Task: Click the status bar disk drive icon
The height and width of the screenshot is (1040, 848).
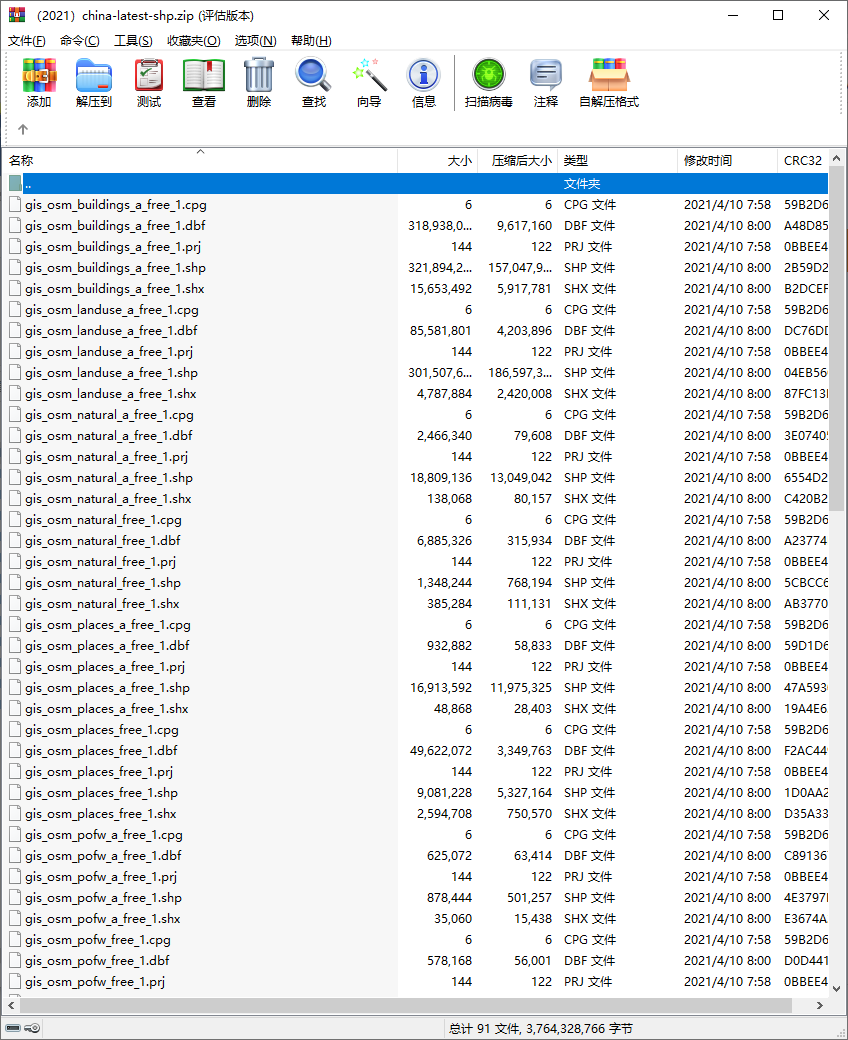Action: pyautogui.click(x=13, y=1028)
